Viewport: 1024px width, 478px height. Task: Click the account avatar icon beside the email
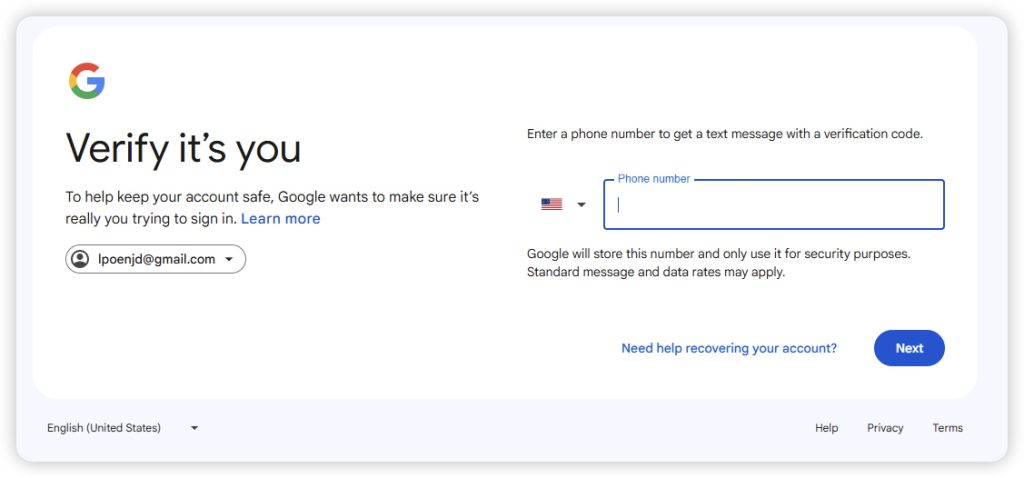(79, 259)
